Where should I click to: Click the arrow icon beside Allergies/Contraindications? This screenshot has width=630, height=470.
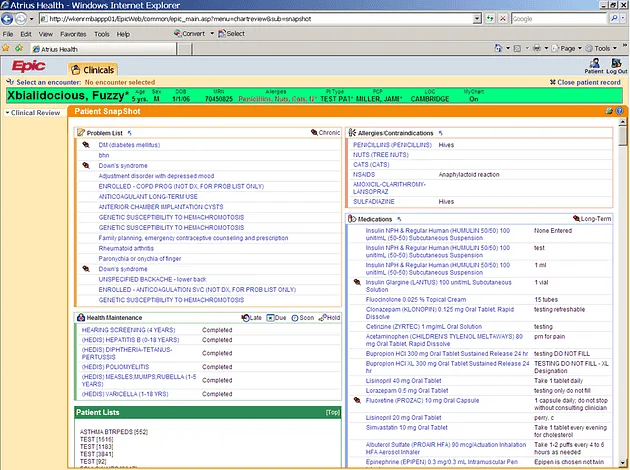(x=440, y=133)
